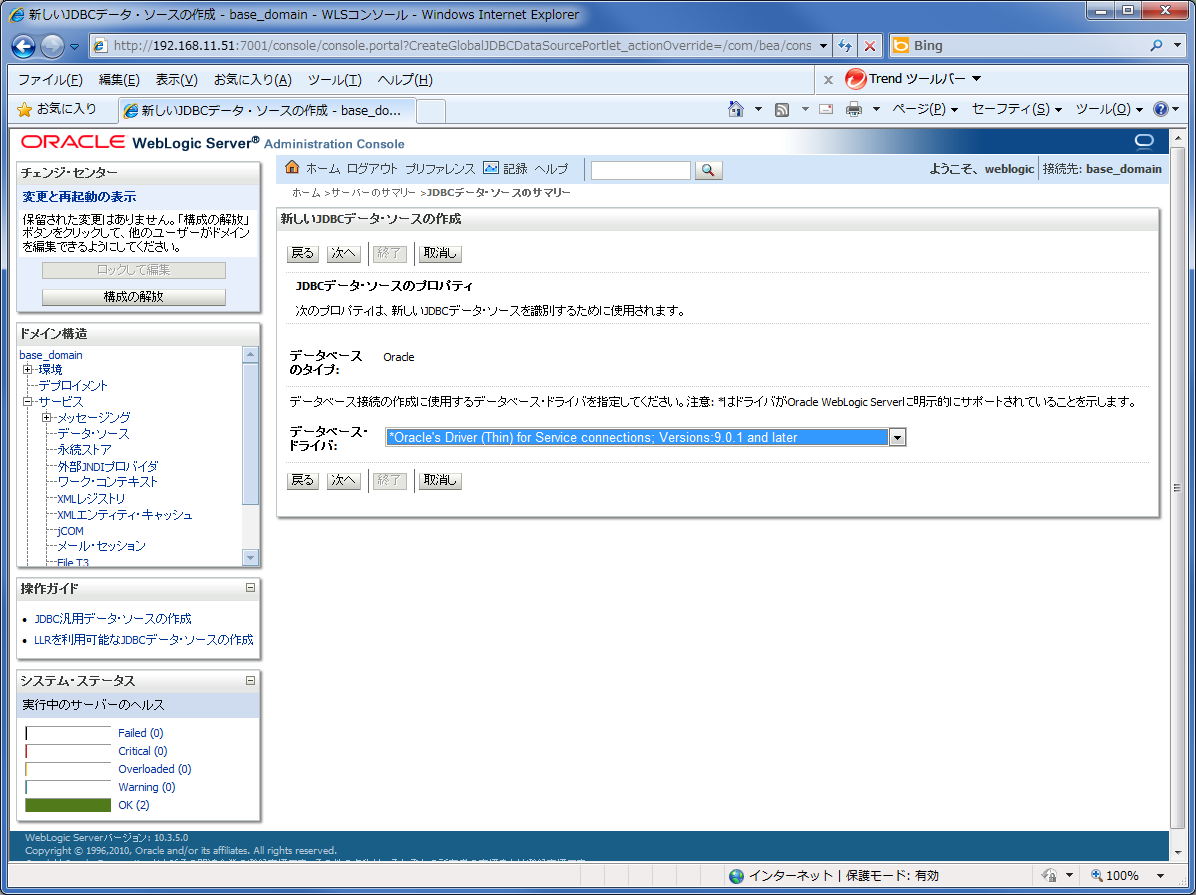
Task: Click the Trend Micro logo icon
Action: [x=856, y=79]
